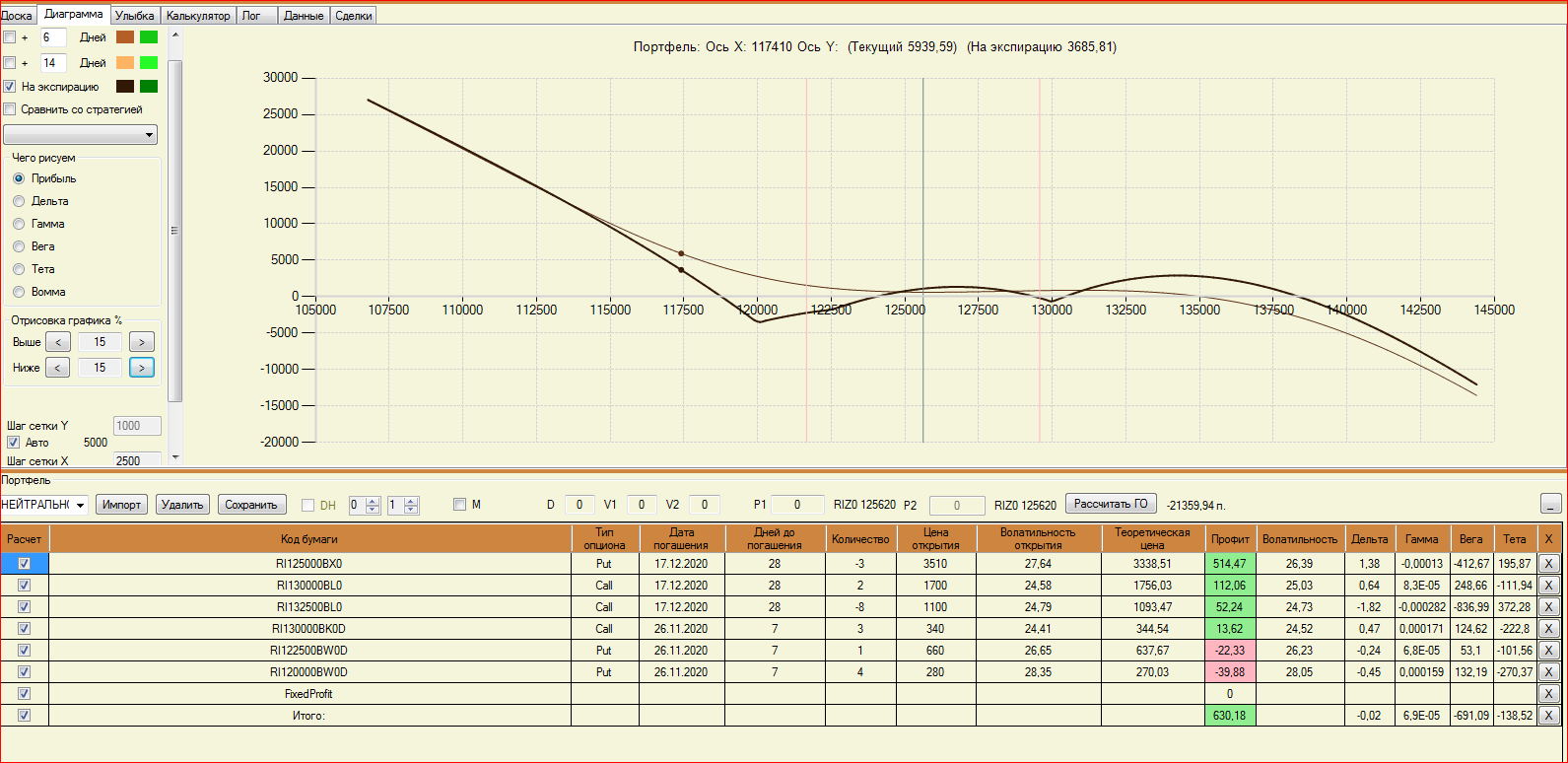Remove the RI130000BL0 row with its X button
Image resolution: width=1568 pixels, height=763 pixels.
pos(1548,586)
